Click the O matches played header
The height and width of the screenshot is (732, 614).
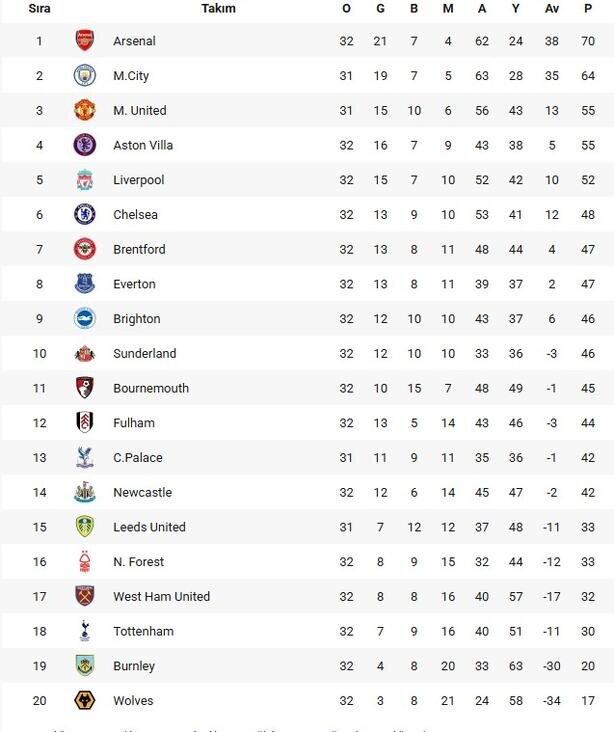pyautogui.click(x=346, y=8)
